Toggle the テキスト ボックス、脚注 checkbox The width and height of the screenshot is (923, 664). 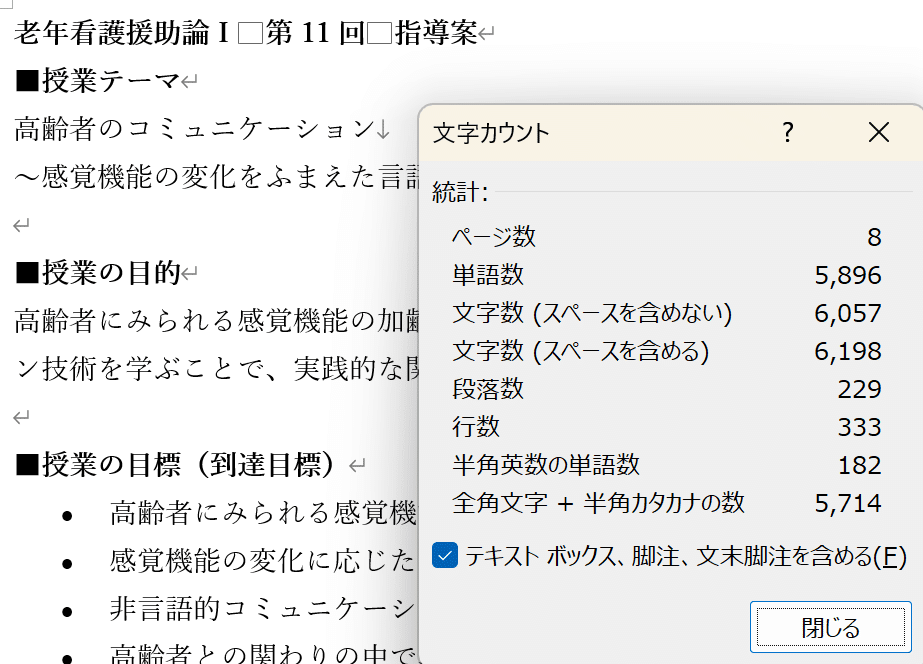(445, 556)
